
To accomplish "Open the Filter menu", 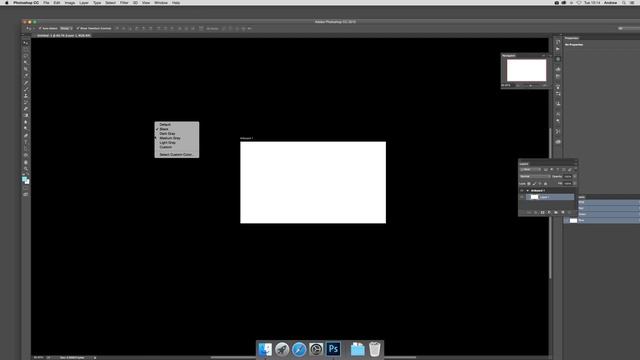I will point(124,3).
